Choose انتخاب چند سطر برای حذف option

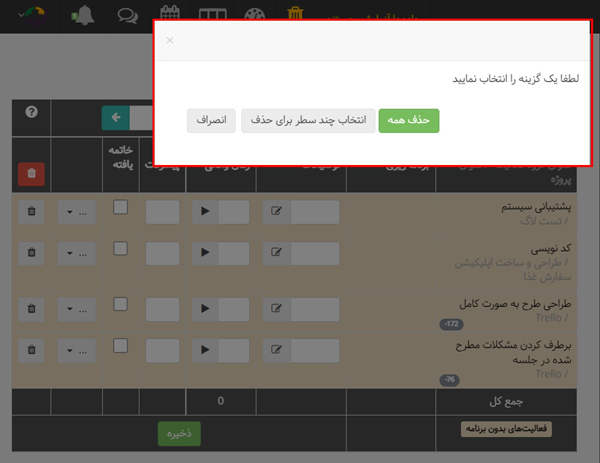point(308,121)
